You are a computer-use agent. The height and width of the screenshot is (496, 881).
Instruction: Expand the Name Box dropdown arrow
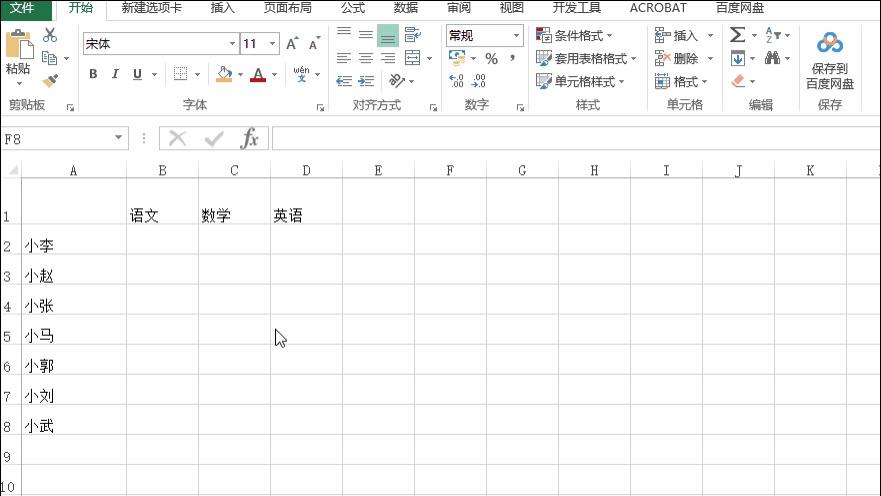point(119,138)
